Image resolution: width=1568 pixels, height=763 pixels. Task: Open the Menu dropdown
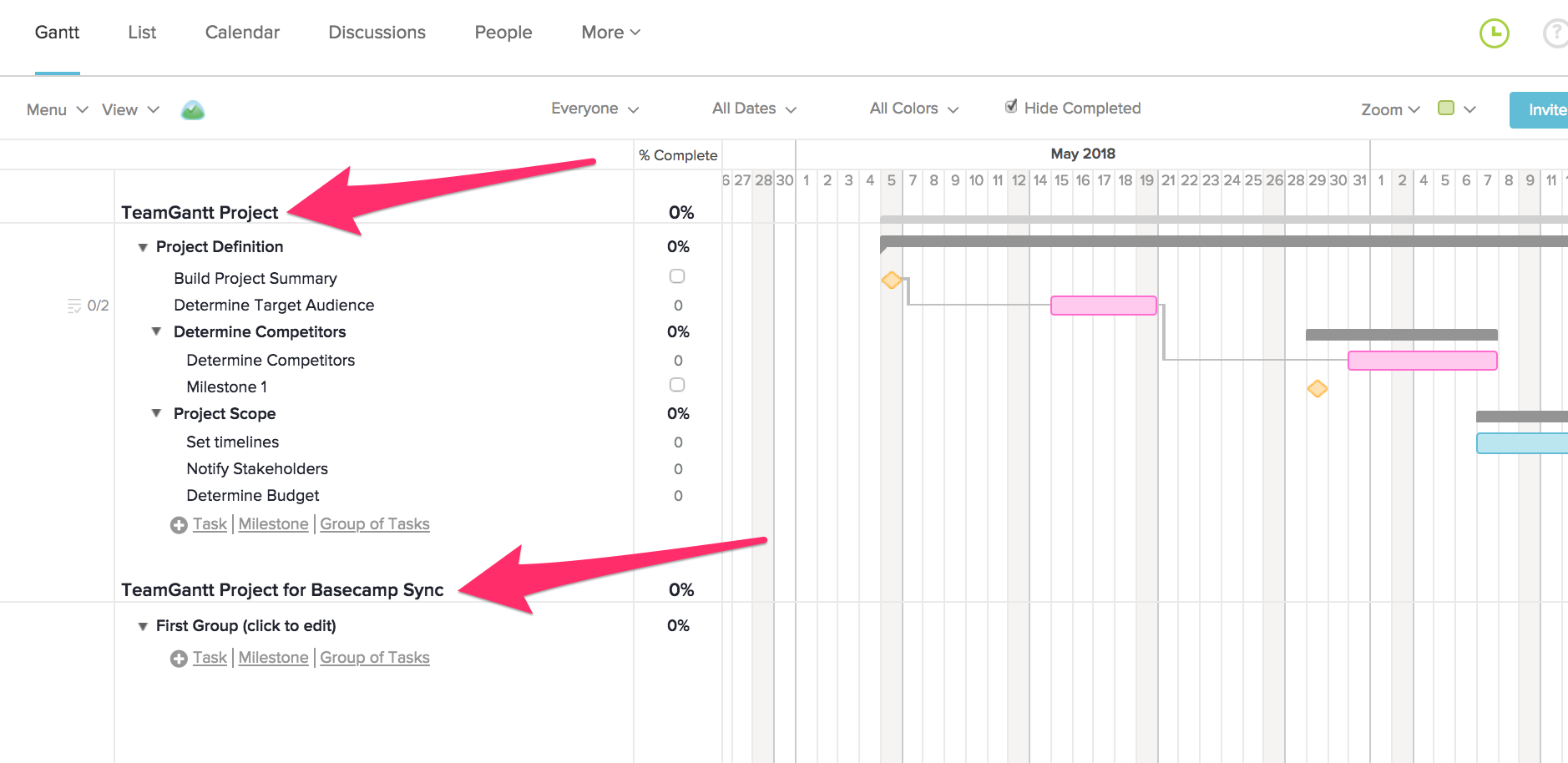pos(55,109)
